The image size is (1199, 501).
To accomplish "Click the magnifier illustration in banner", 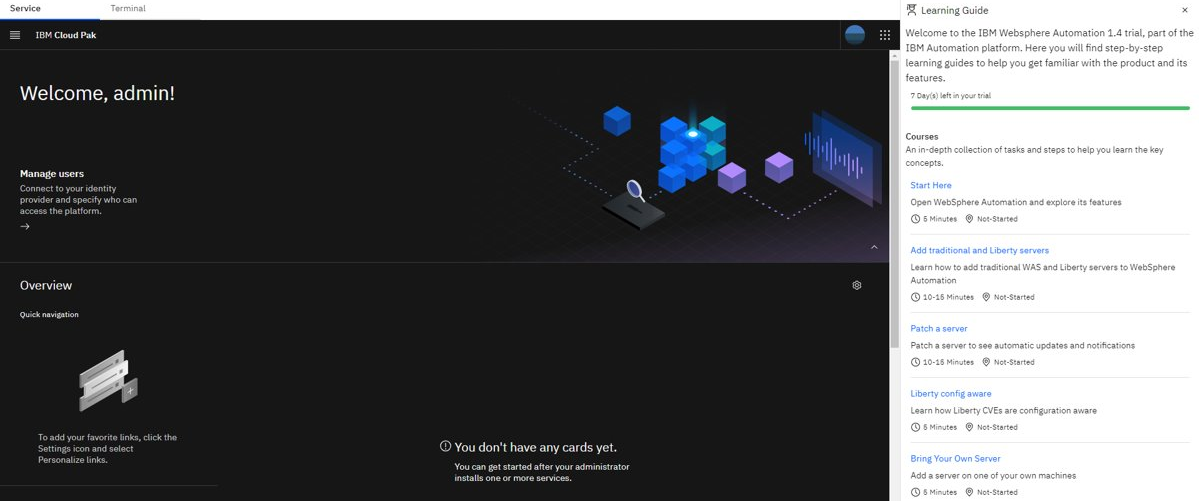I will [635, 190].
